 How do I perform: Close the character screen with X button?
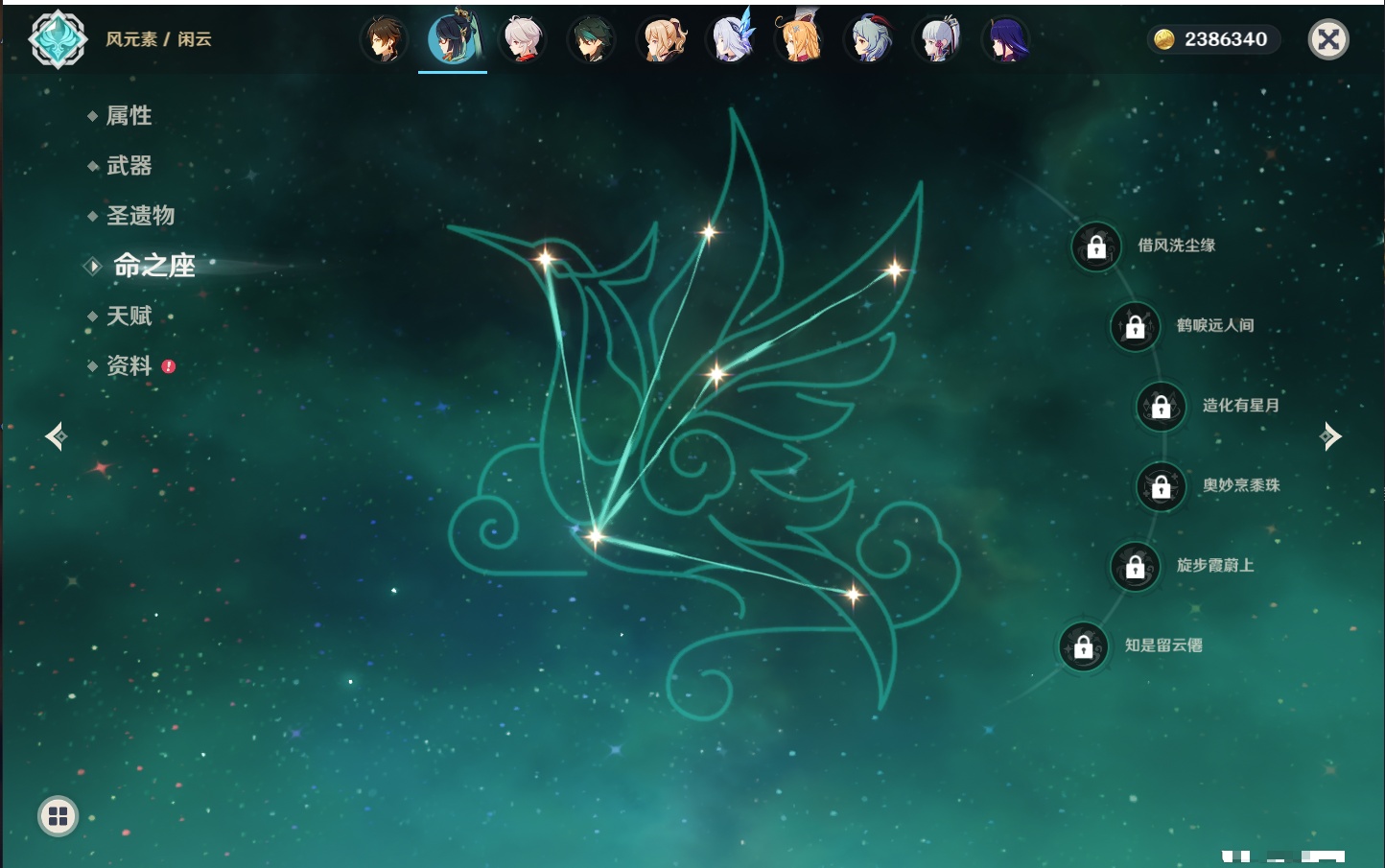(1328, 39)
